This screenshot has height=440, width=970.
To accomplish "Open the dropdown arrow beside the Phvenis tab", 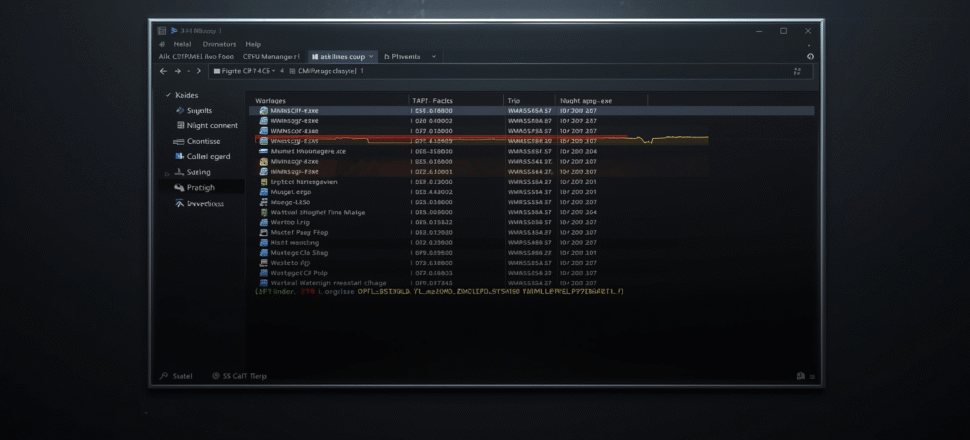I will [434, 57].
